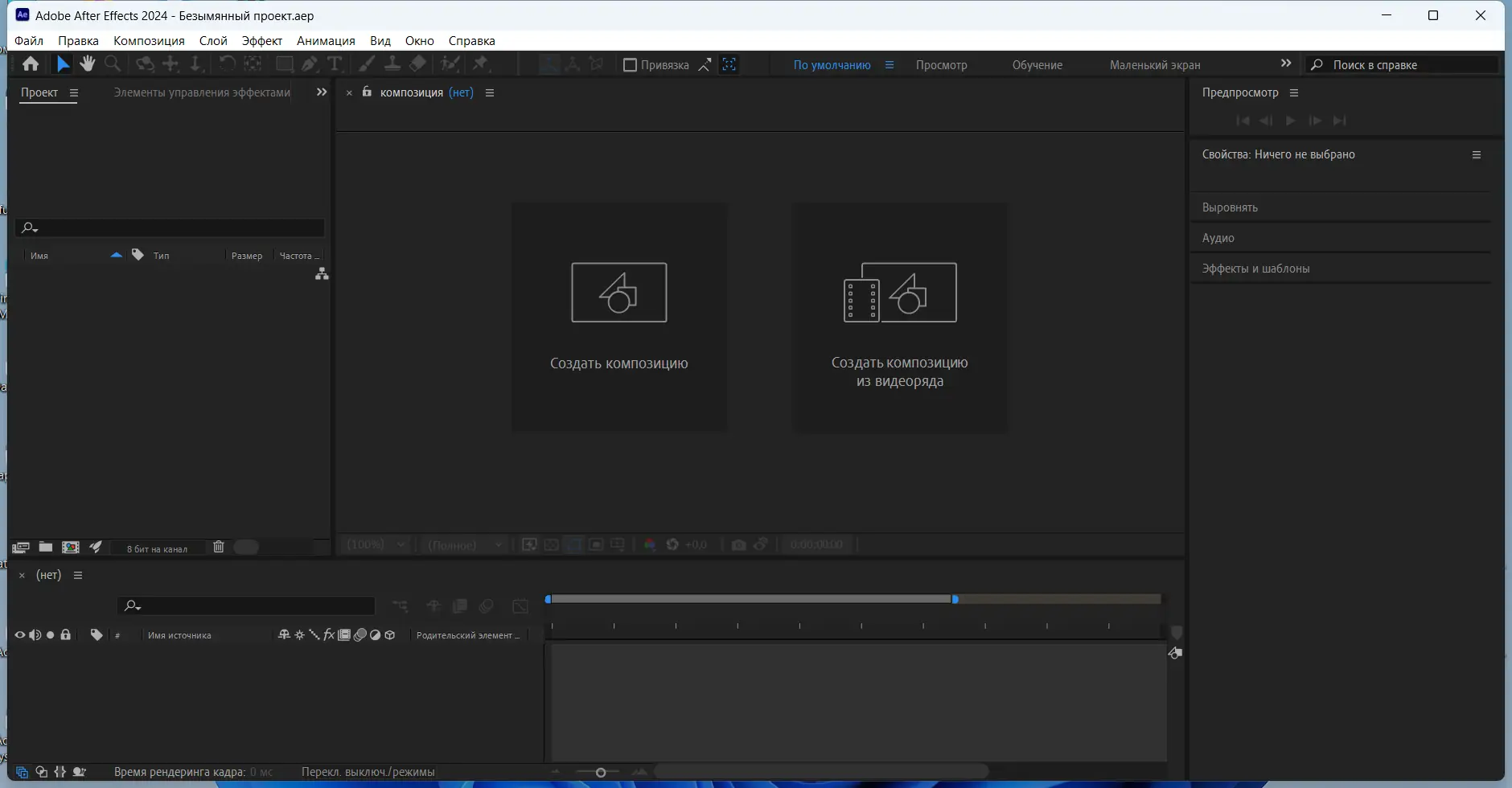Click Создать композицию из видеоряда

(899, 317)
